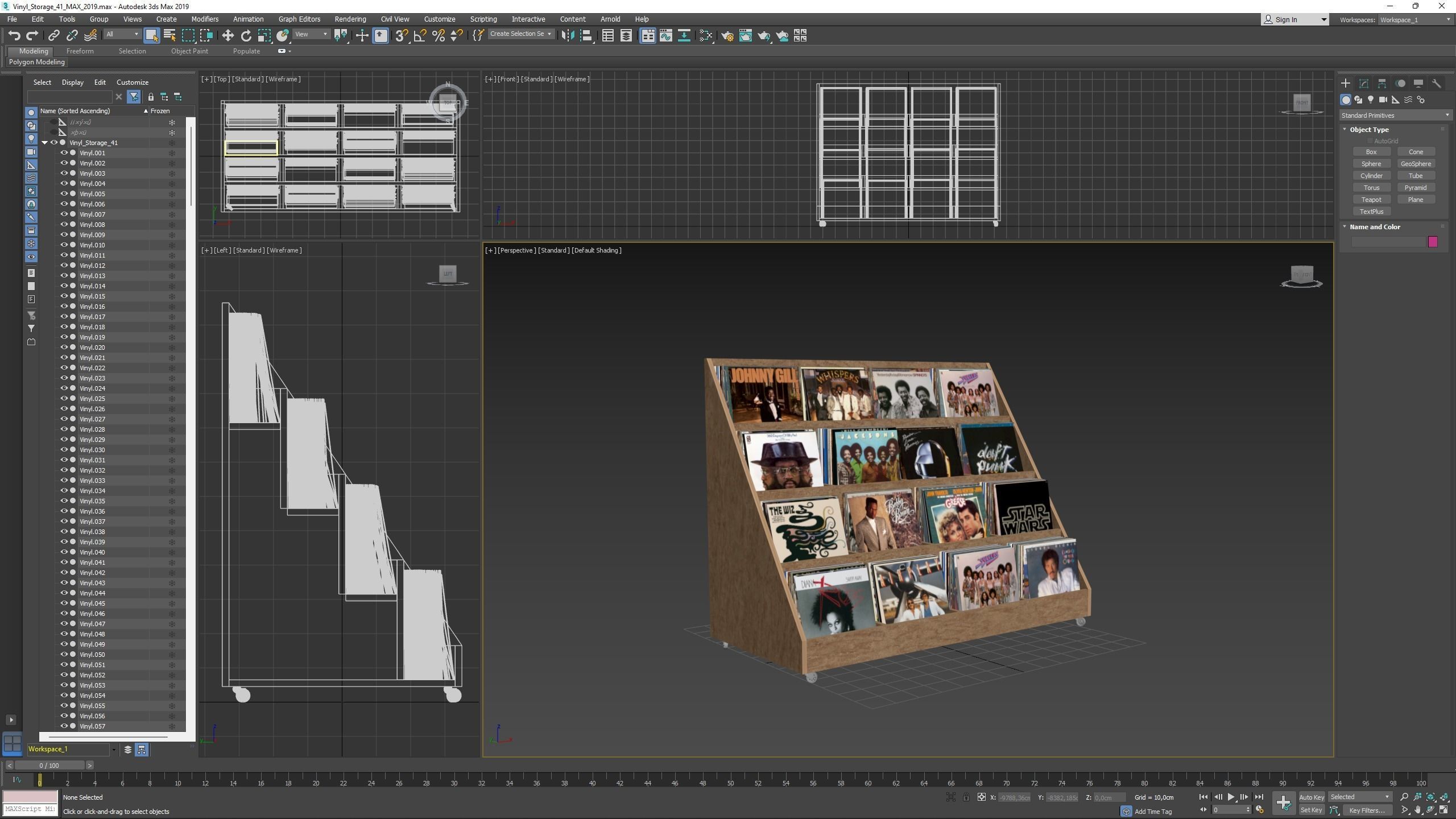Viewport: 1456px width, 819px height.
Task: Click the Sign In button
Action: (x=1294, y=19)
